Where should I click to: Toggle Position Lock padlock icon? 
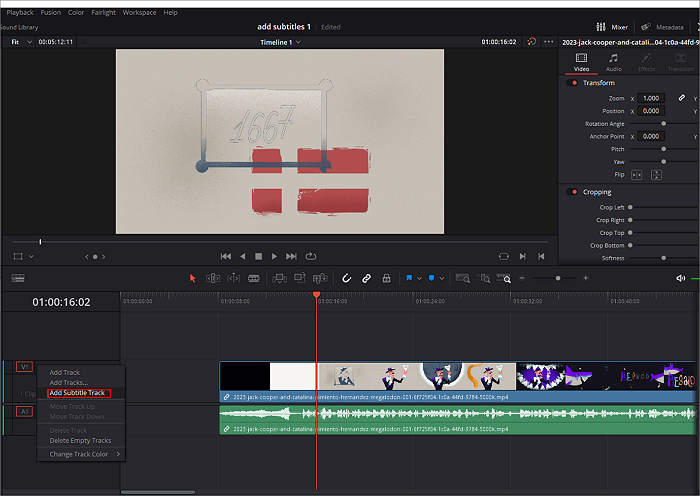point(387,278)
